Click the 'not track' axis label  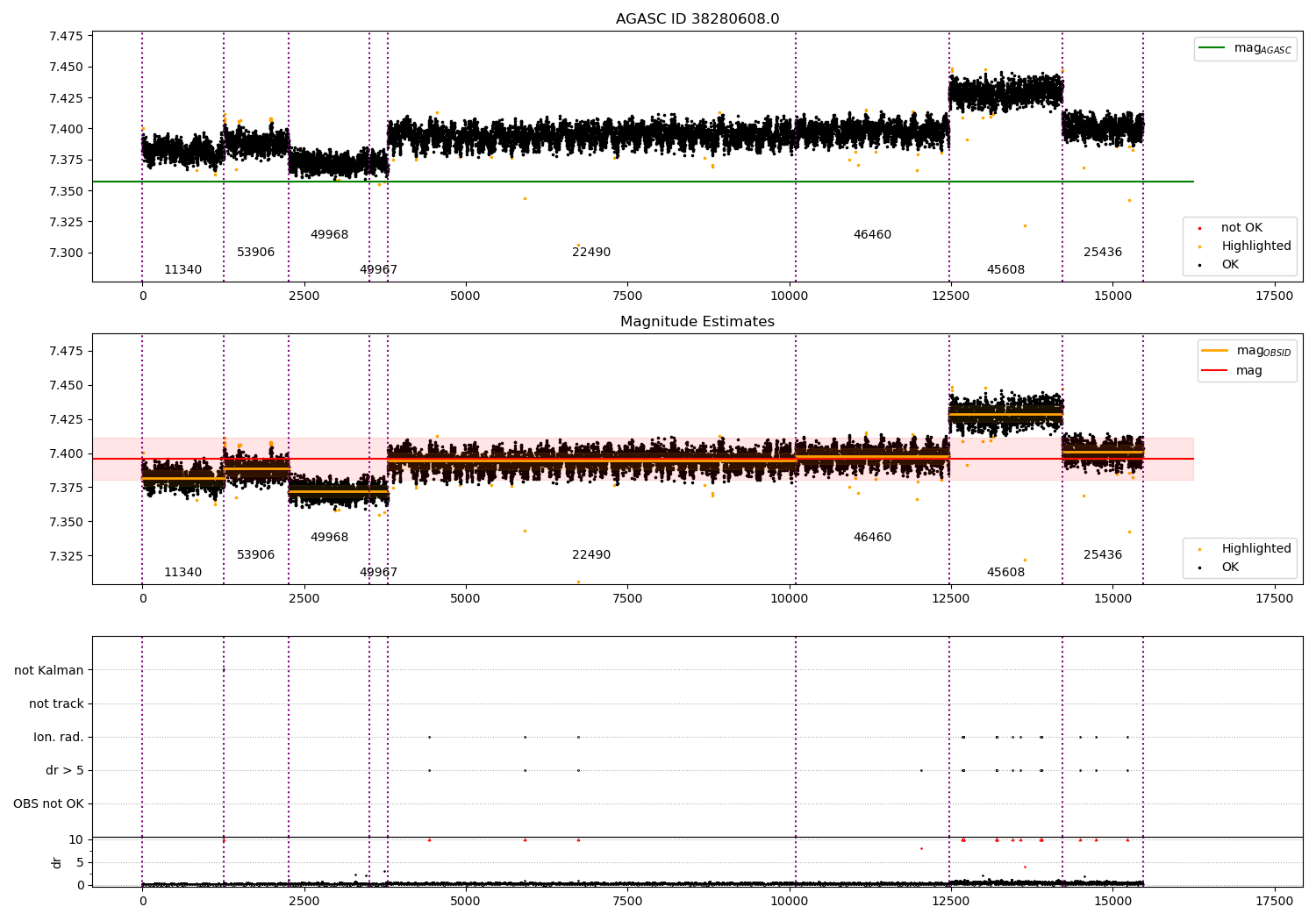[56, 703]
